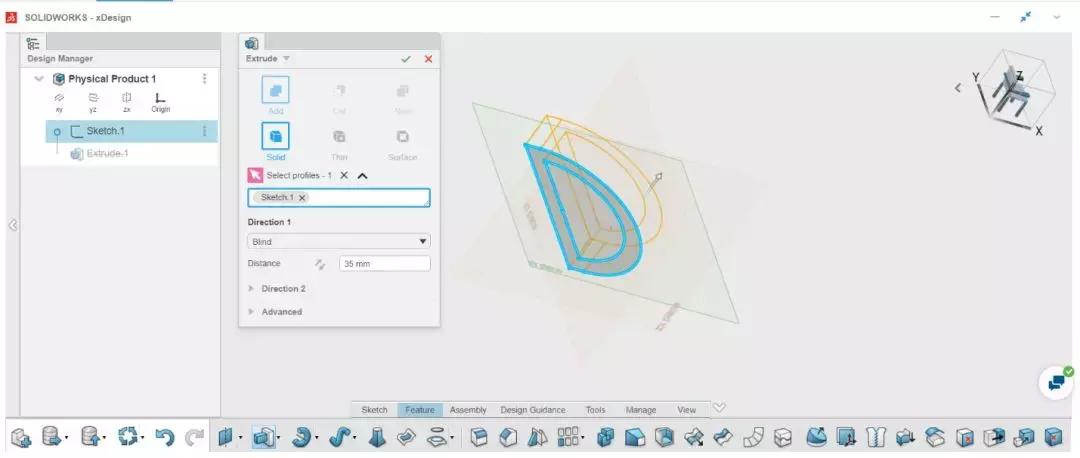1080x458 pixels.
Task: Confirm the Extrude with the green checkmark
Action: point(406,59)
